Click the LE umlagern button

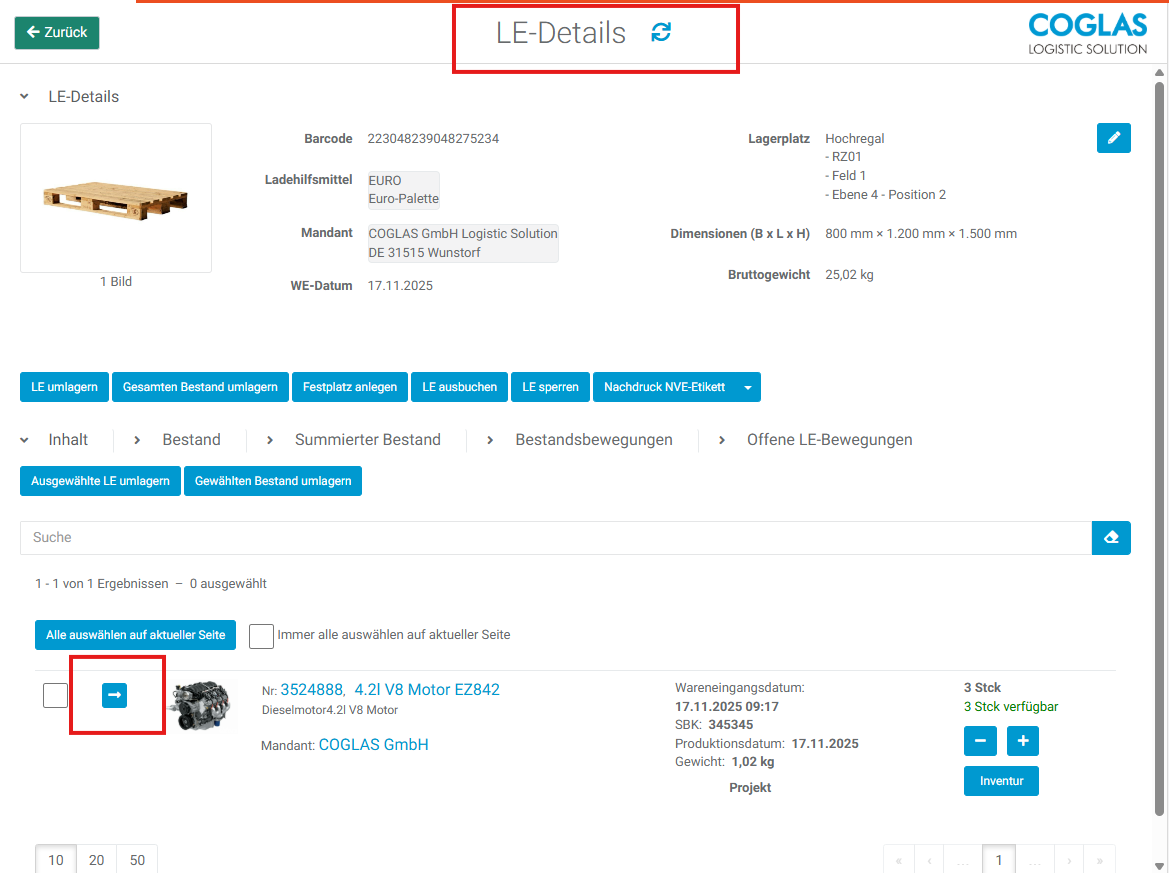click(x=64, y=387)
